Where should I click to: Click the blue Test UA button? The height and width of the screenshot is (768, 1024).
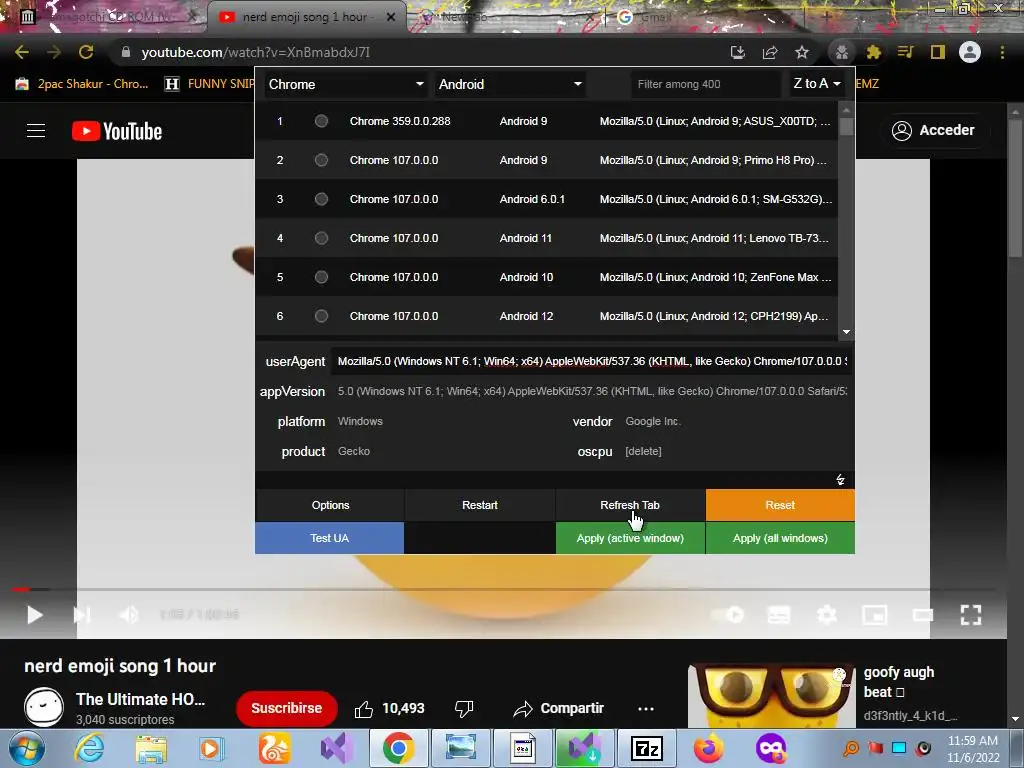click(x=330, y=538)
